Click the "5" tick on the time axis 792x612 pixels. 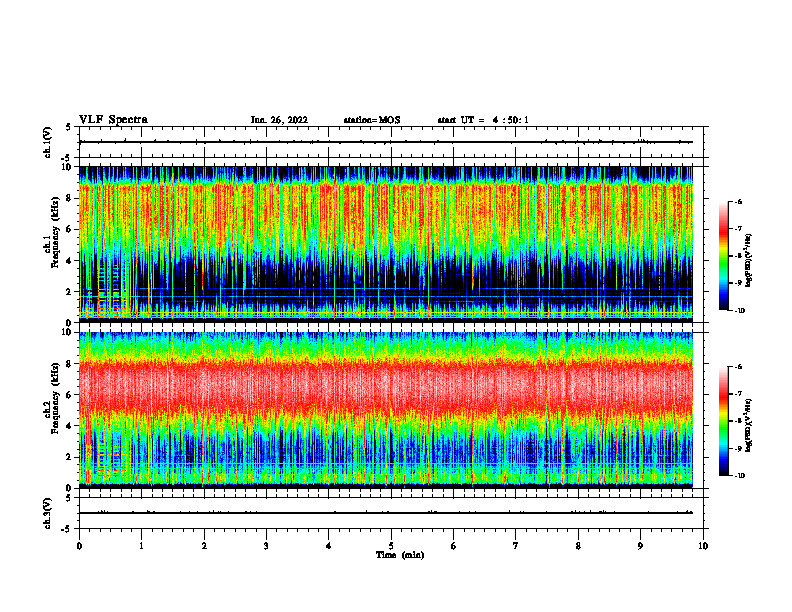coord(391,546)
